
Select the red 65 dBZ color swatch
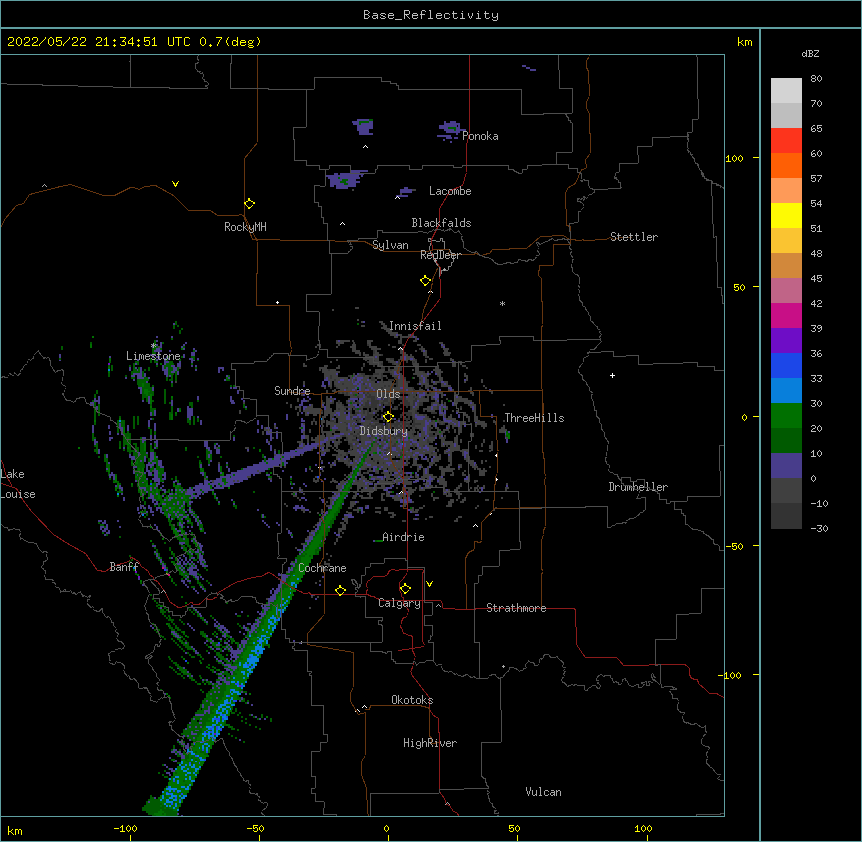point(786,140)
